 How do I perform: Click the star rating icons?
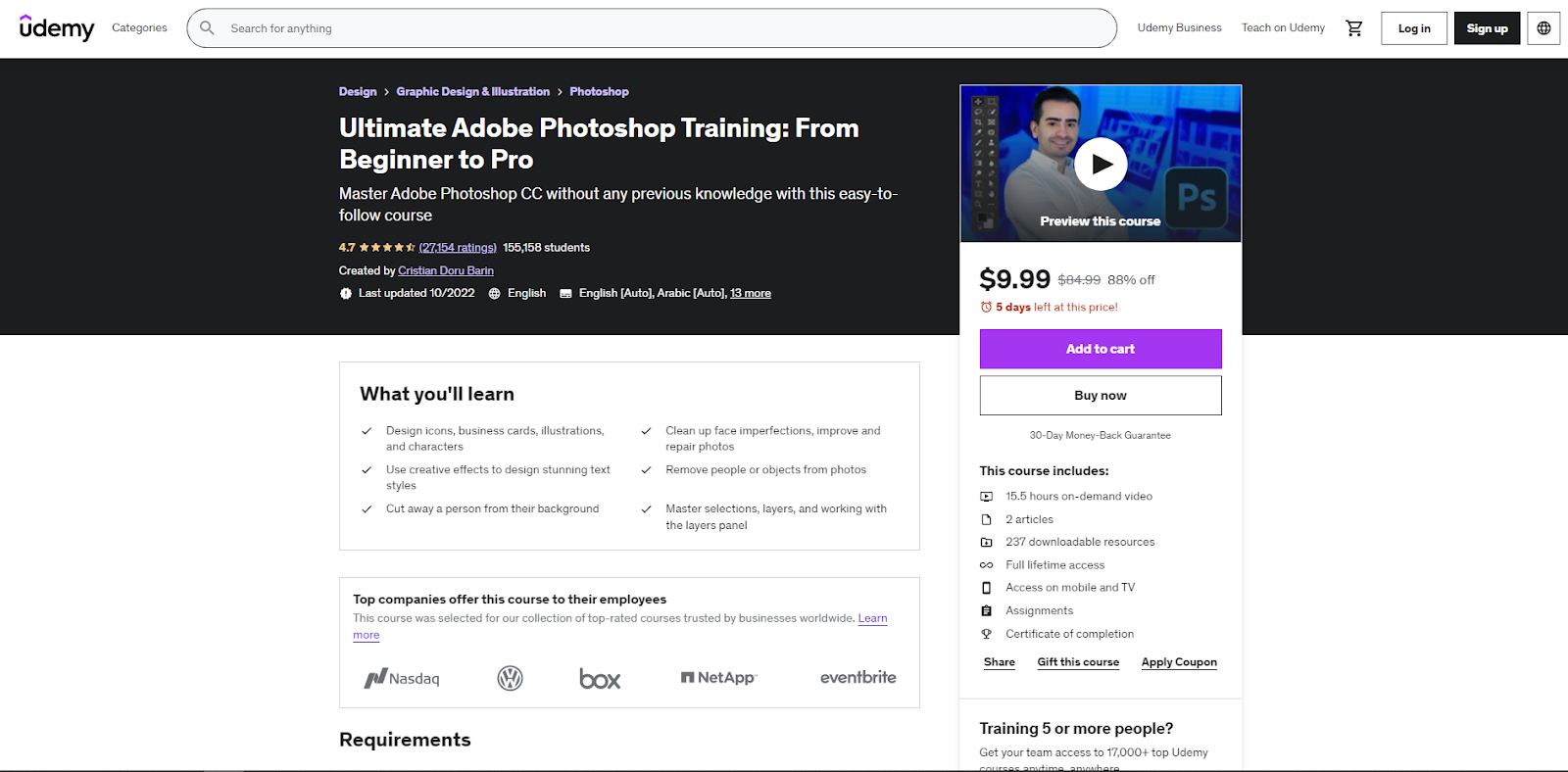387,248
